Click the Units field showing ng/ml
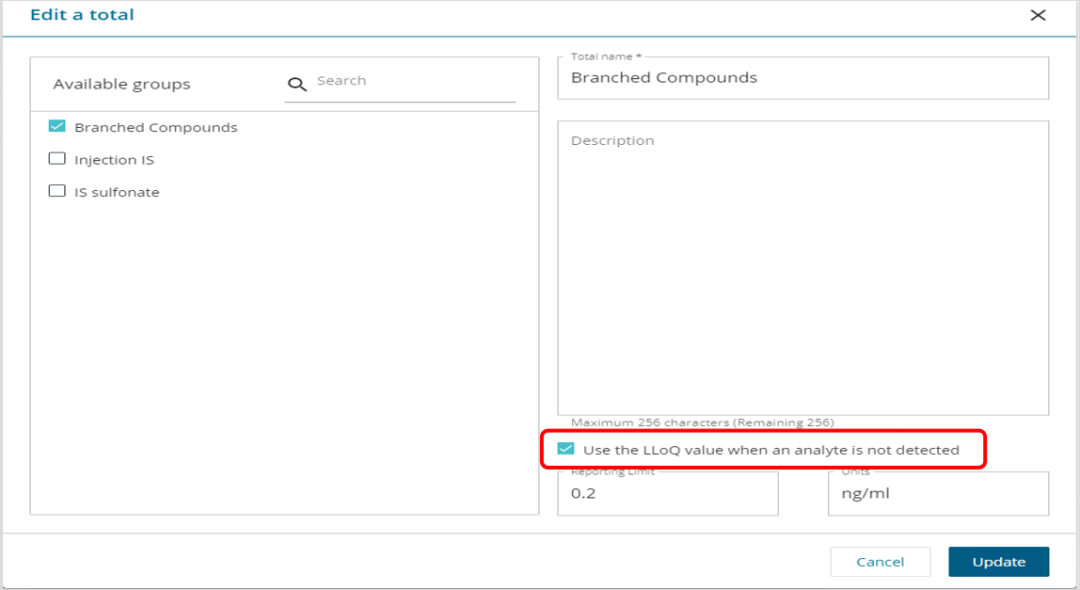Image resolution: width=1080 pixels, height=590 pixels. (x=937, y=494)
